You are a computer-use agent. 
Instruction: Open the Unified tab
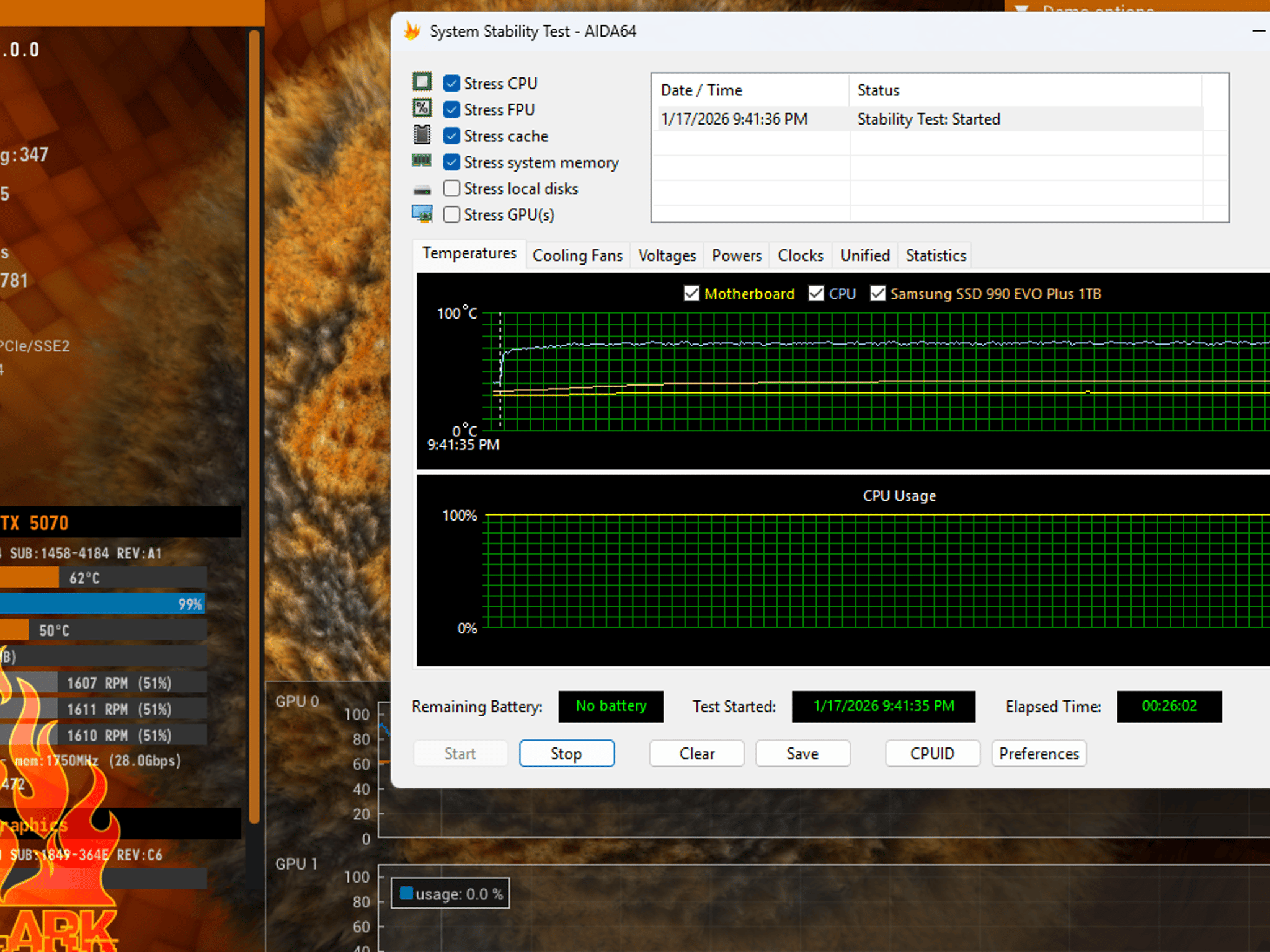pos(865,255)
